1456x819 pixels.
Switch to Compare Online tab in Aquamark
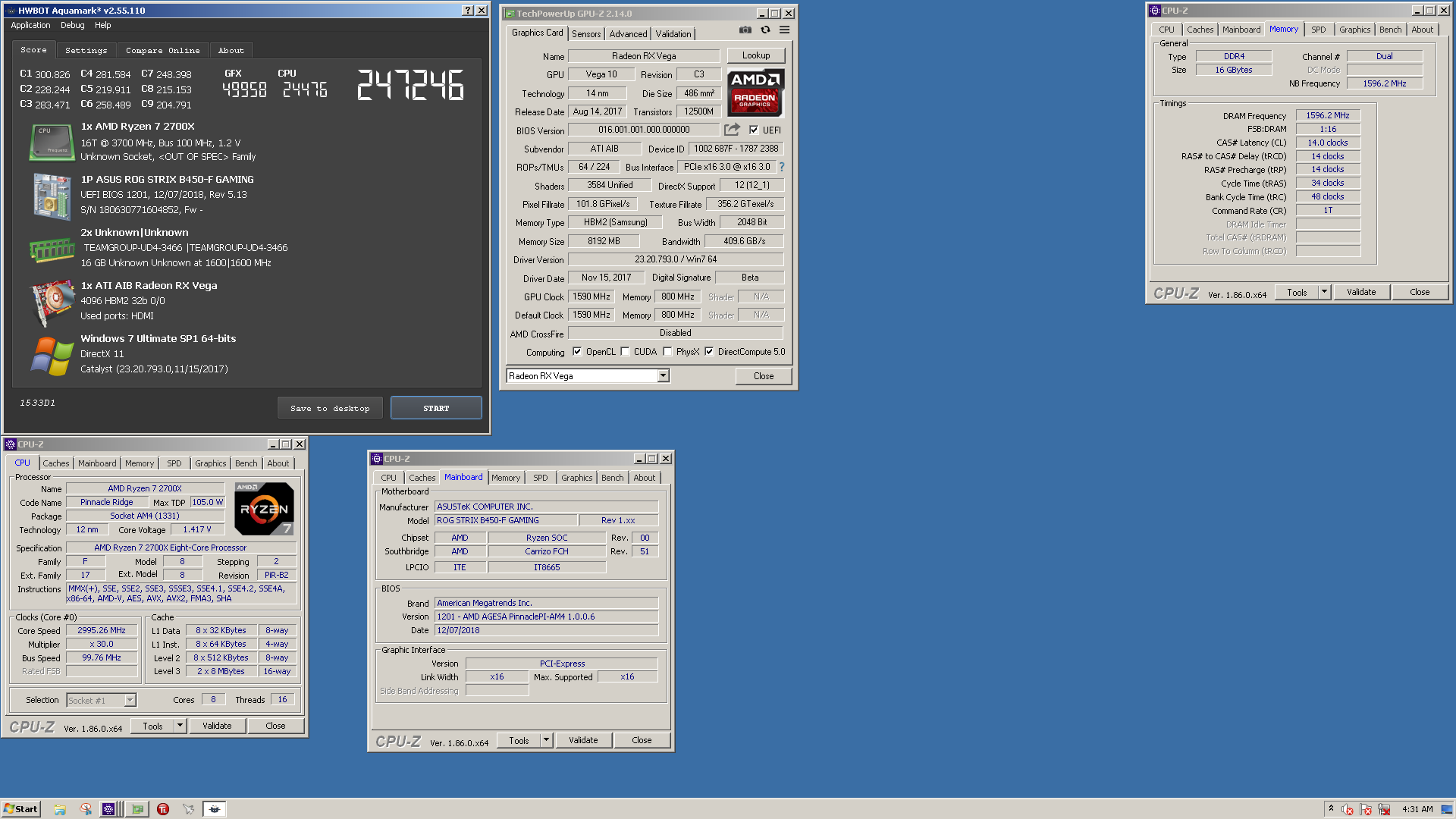(x=163, y=50)
